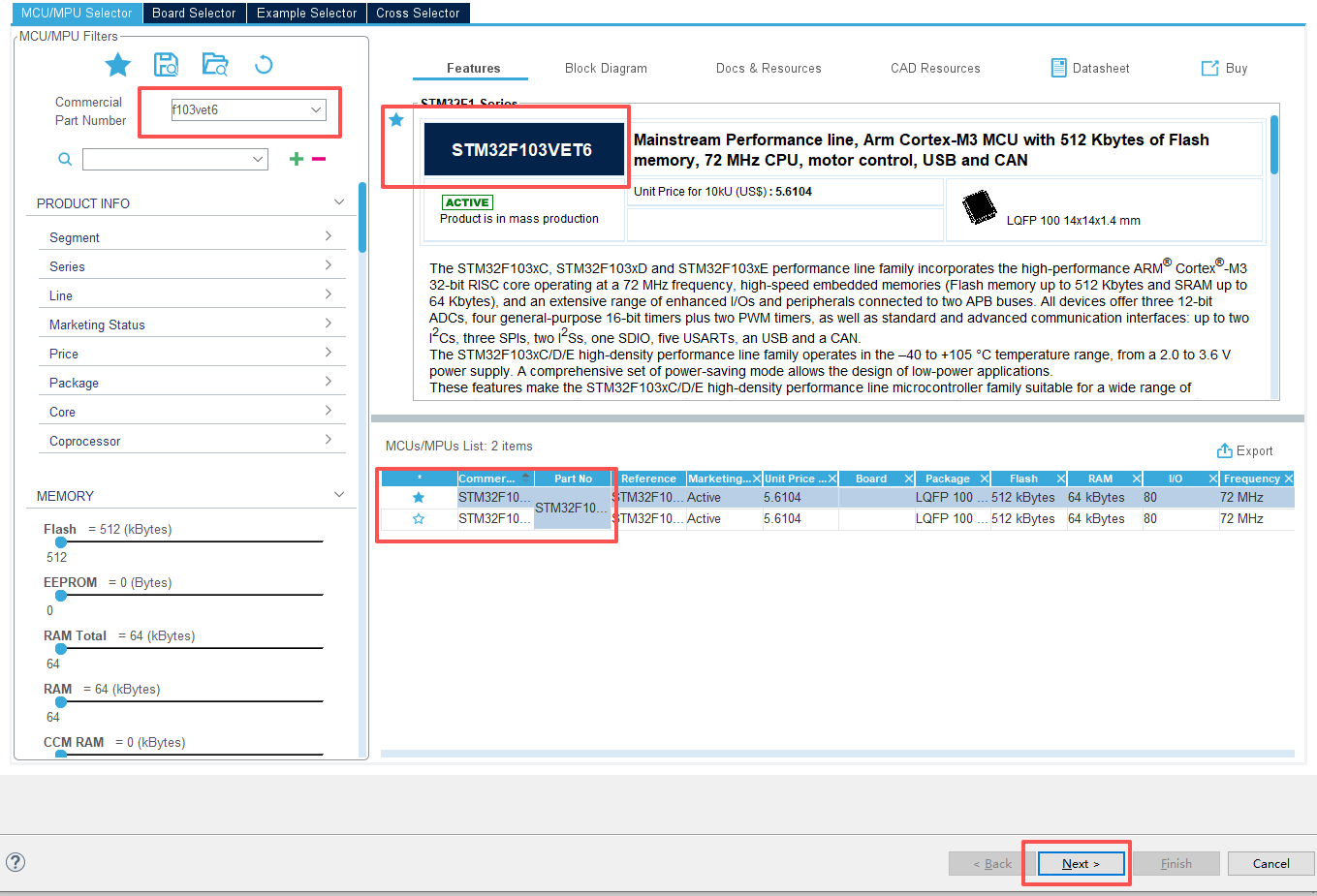Export the MCU list

click(x=1245, y=450)
